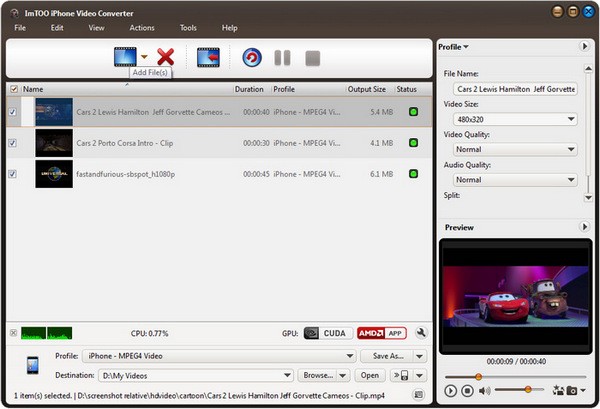Play the preview video

[451, 389]
